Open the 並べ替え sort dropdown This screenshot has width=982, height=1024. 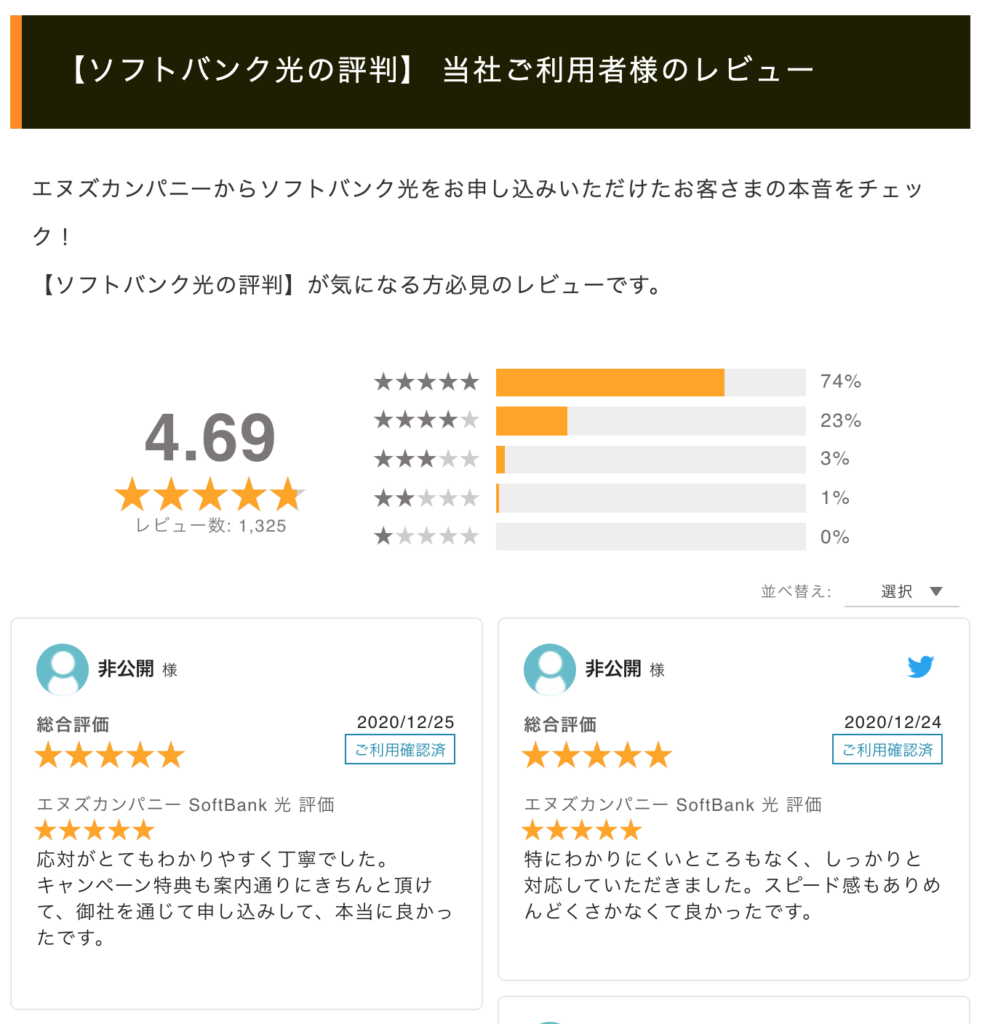(x=900, y=591)
